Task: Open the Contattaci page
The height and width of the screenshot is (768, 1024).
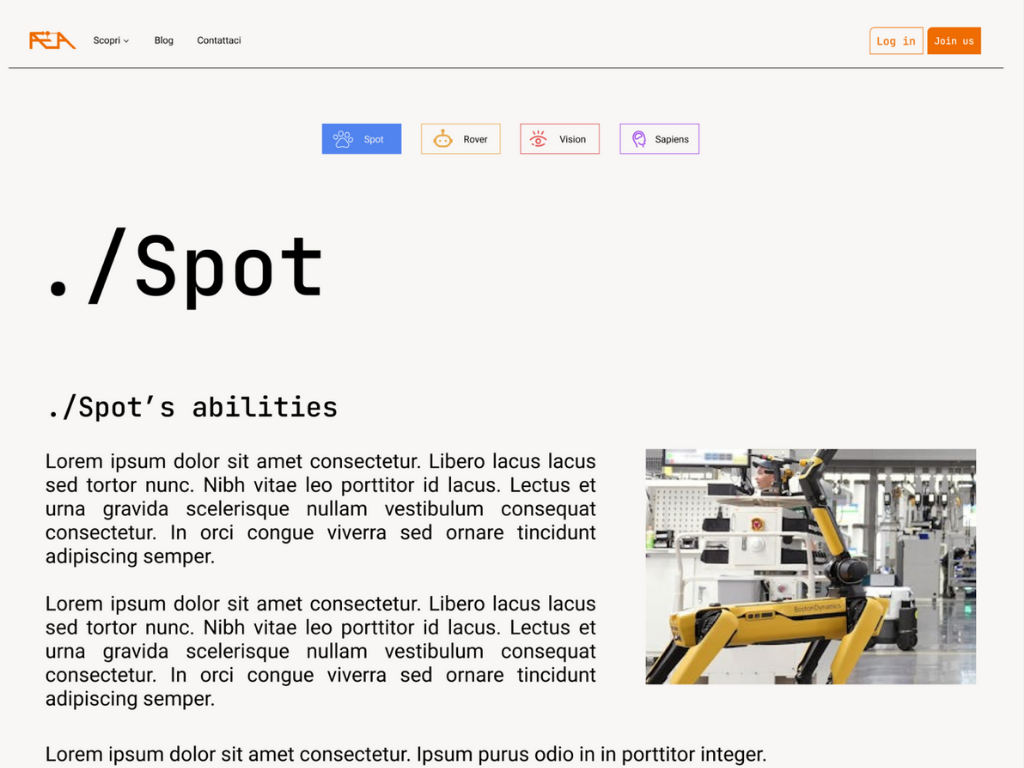Action: pos(219,41)
